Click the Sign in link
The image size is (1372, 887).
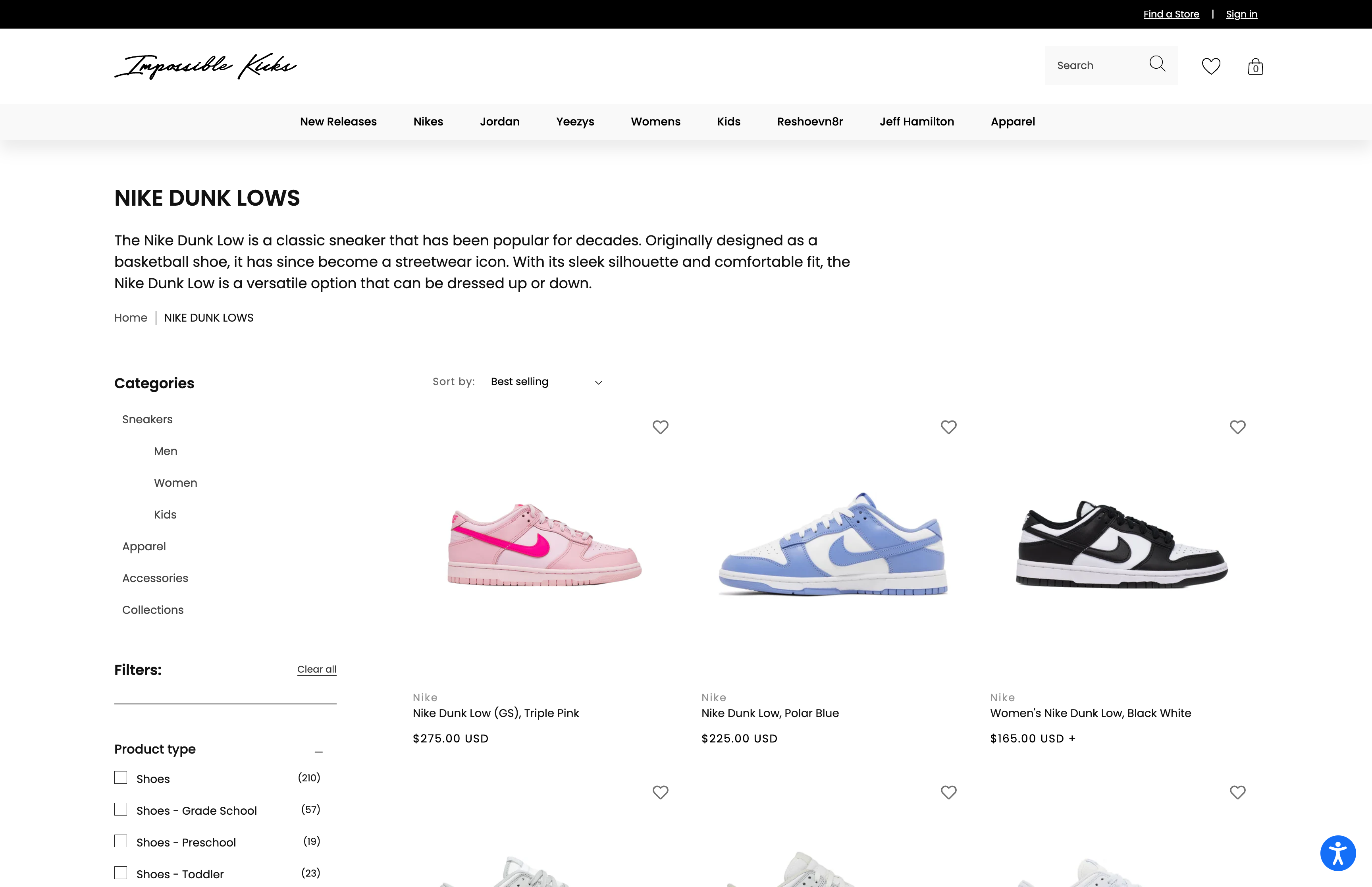(x=1241, y=14)
